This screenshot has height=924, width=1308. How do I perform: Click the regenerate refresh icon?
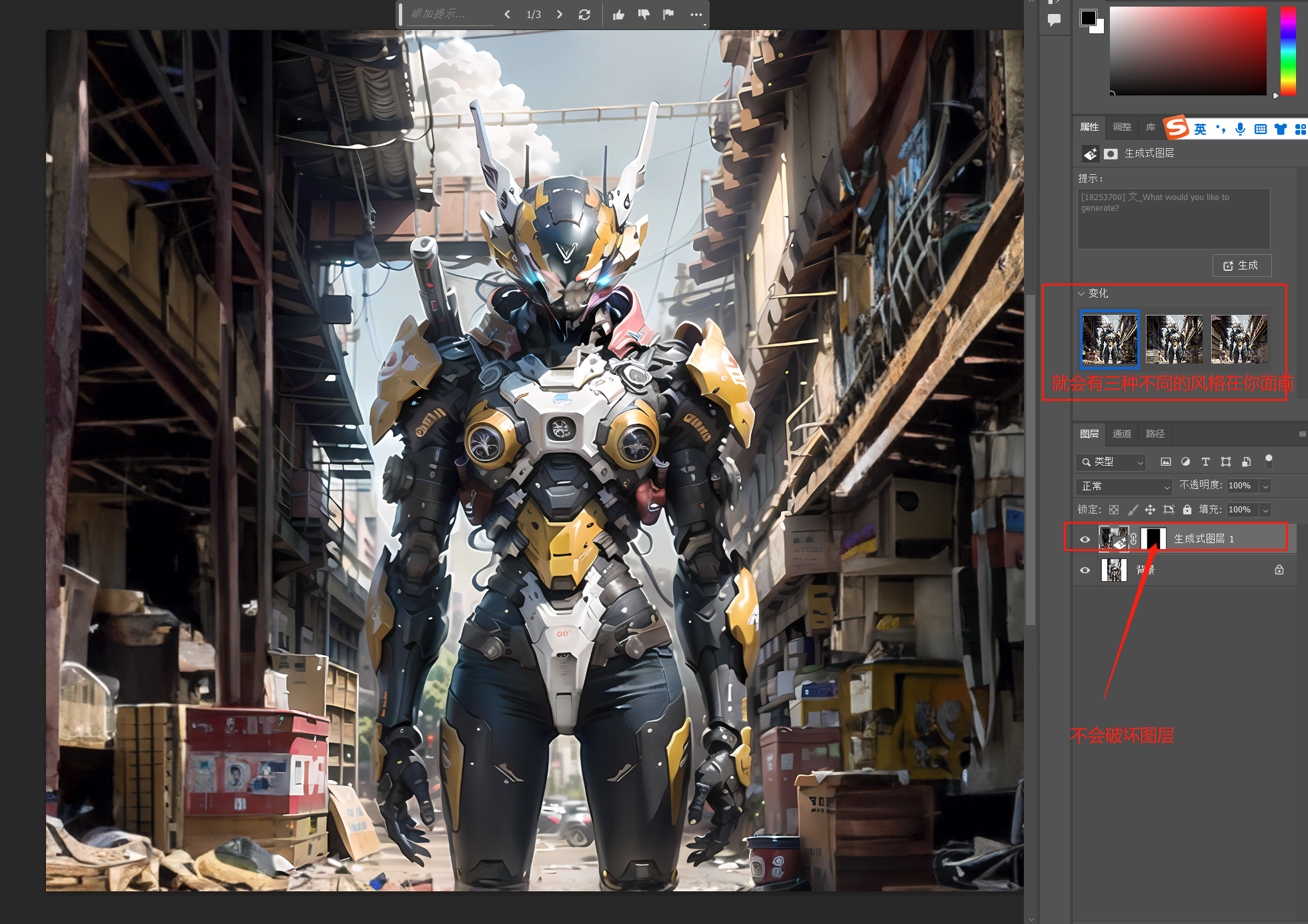coord(584,14)
